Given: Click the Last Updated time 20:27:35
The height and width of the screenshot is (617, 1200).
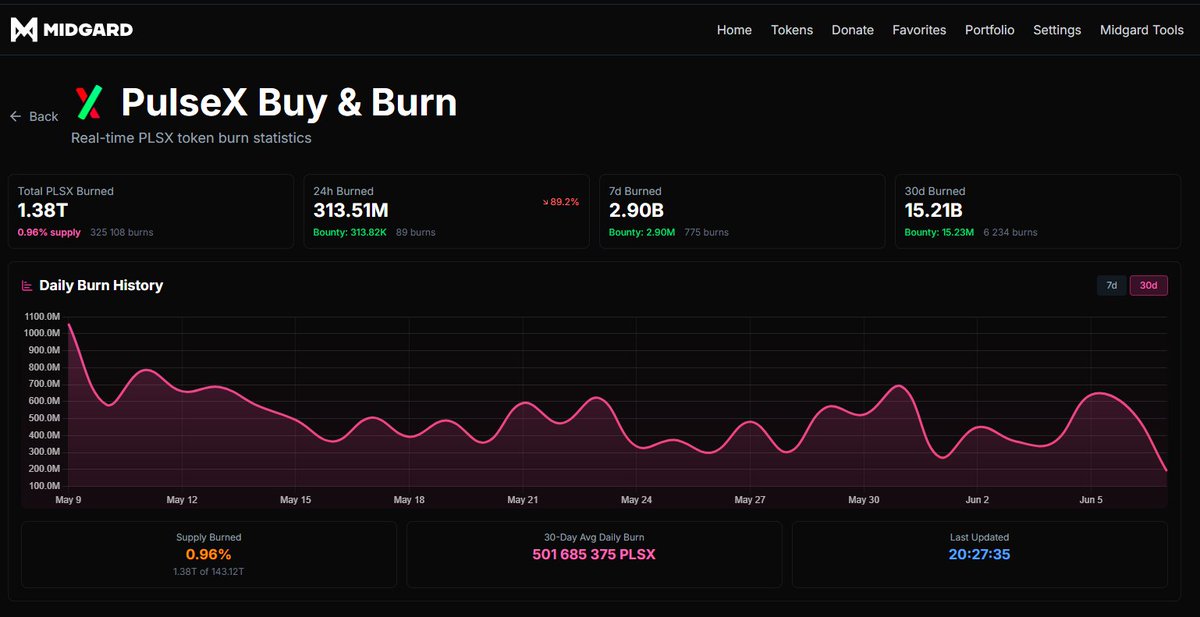Looking at the screenshot, I should tap(980, 554).
